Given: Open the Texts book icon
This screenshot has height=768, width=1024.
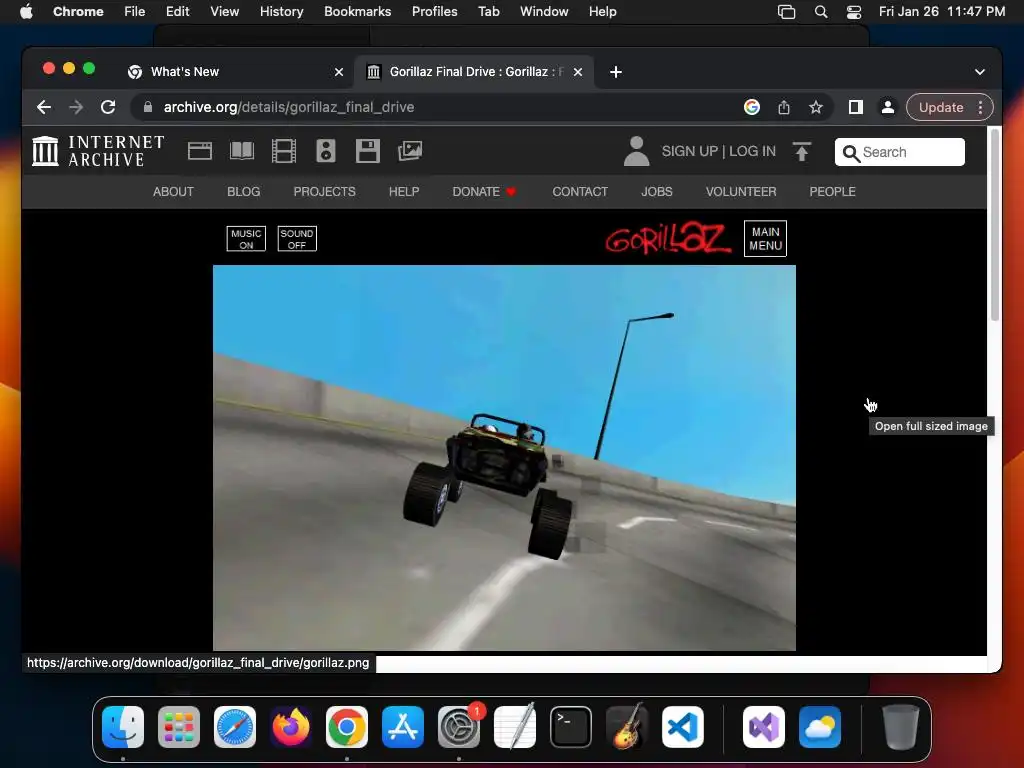Looking at the screenshot, I should click(242, 151).
